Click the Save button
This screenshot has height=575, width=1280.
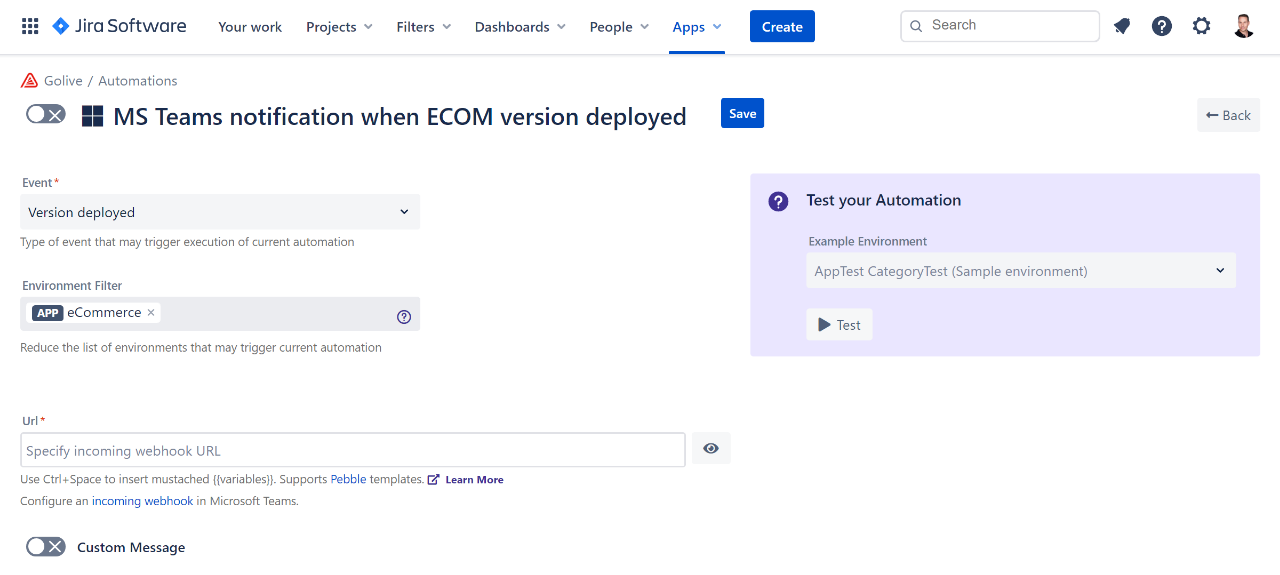742,113
